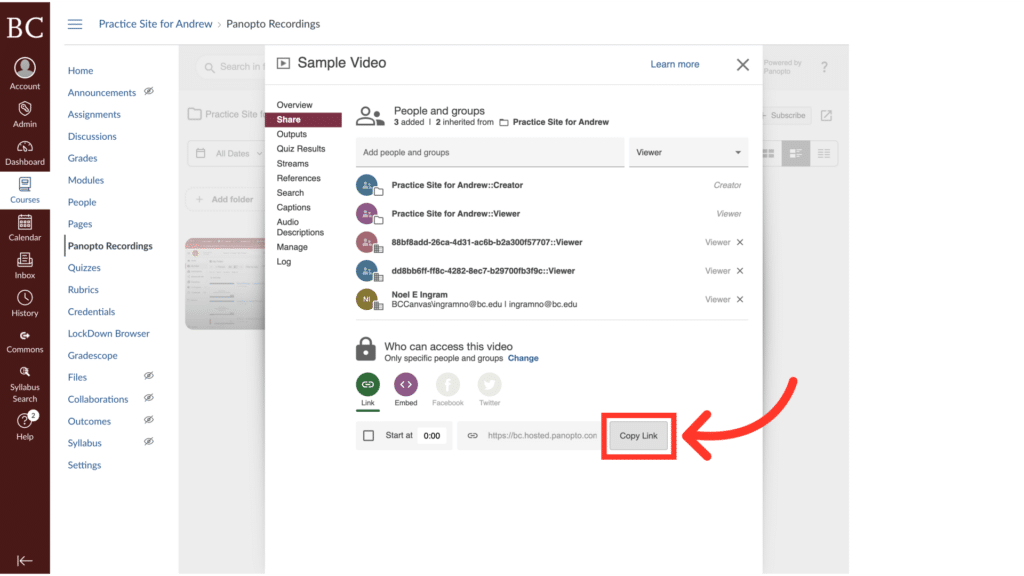Click the Start at time field
Viewport: 1024px width, 576px height.
point(432,436)
